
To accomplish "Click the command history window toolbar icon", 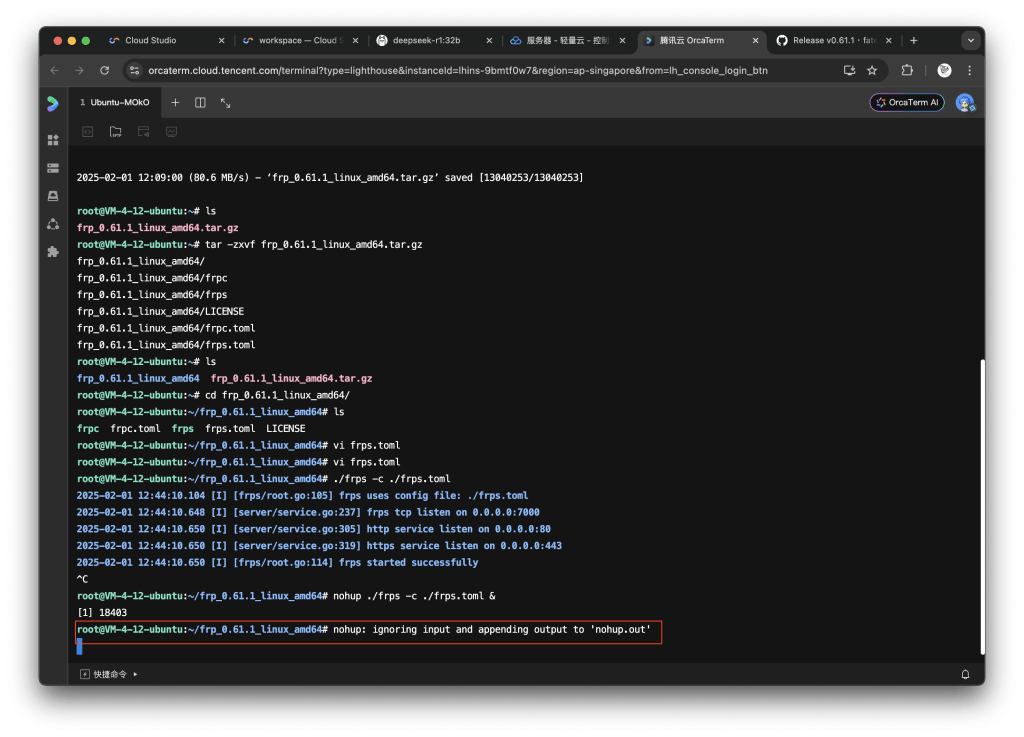I will click(x=144, y=132).
